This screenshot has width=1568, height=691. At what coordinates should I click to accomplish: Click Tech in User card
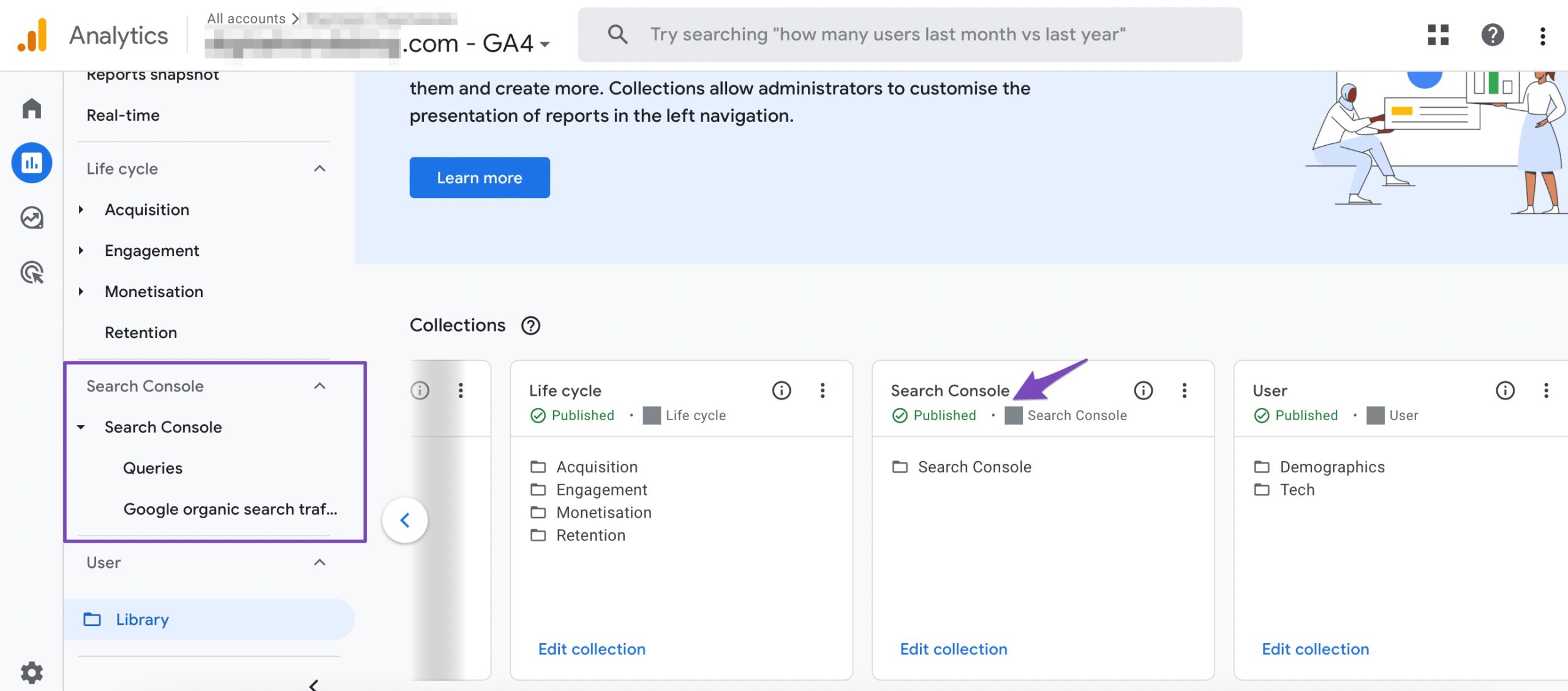tap(1297, 489)
